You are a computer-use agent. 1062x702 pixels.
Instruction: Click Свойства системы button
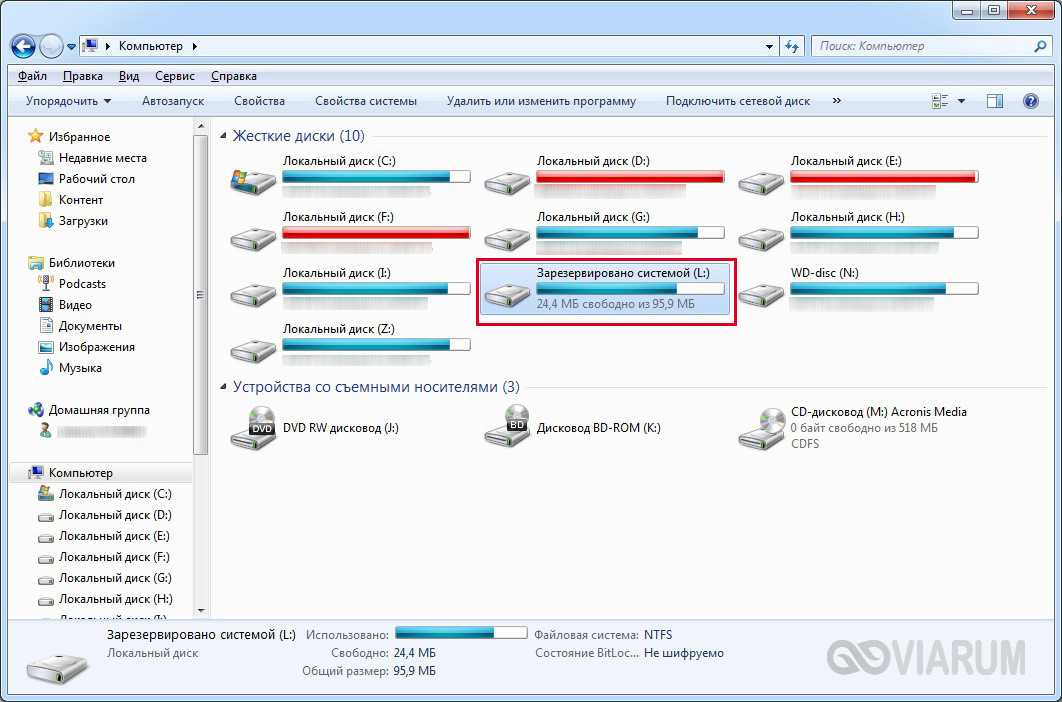point(366,101)
